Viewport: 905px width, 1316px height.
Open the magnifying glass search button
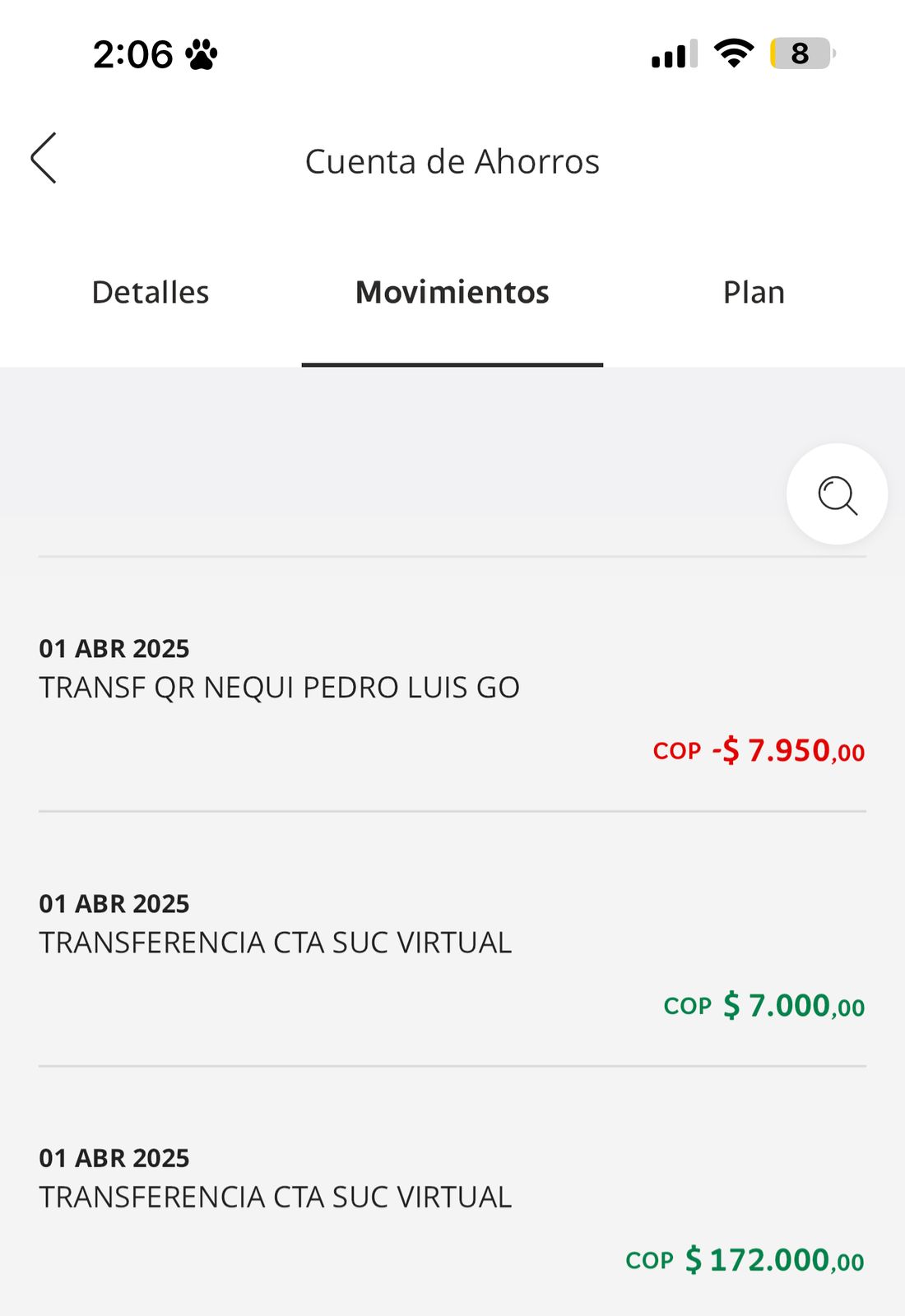click(837, 494)
